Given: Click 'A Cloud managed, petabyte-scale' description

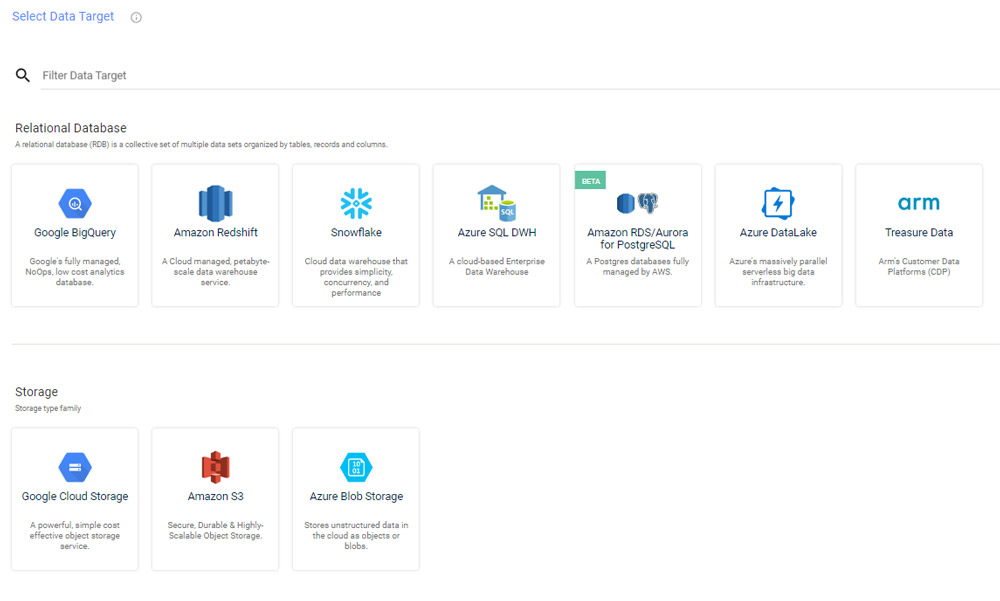Looking at the screenshot, I should point(216,272).
